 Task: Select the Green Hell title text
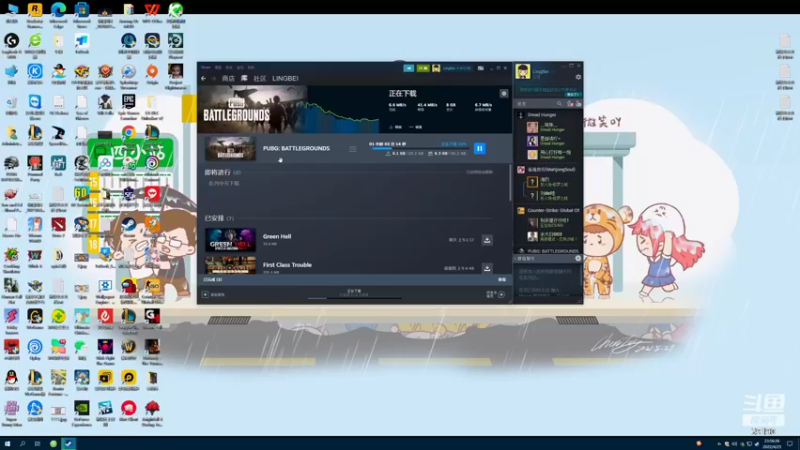click(277, 236)
